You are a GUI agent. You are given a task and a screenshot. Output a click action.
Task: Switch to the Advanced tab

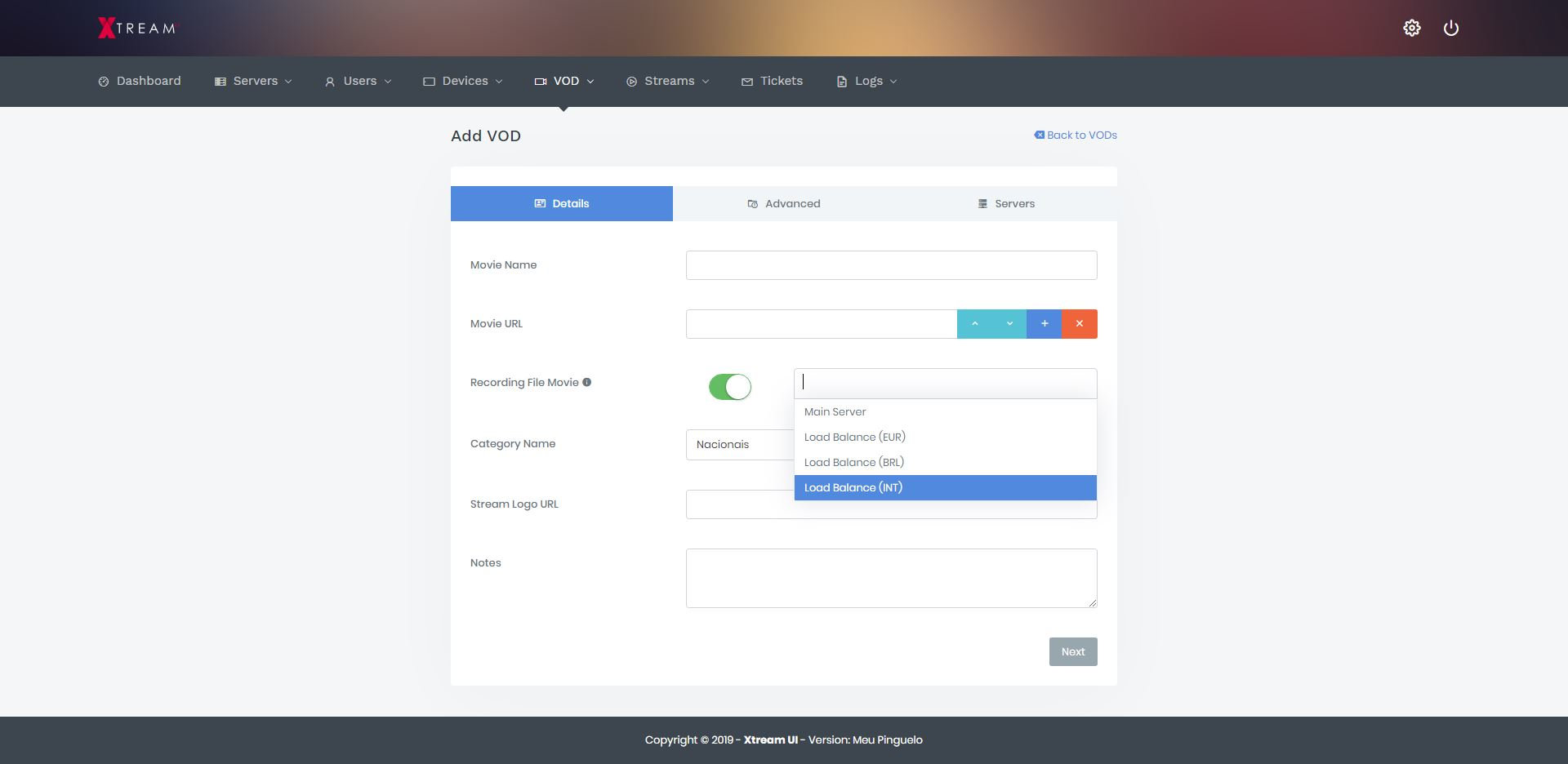click(x=784, y=204)
